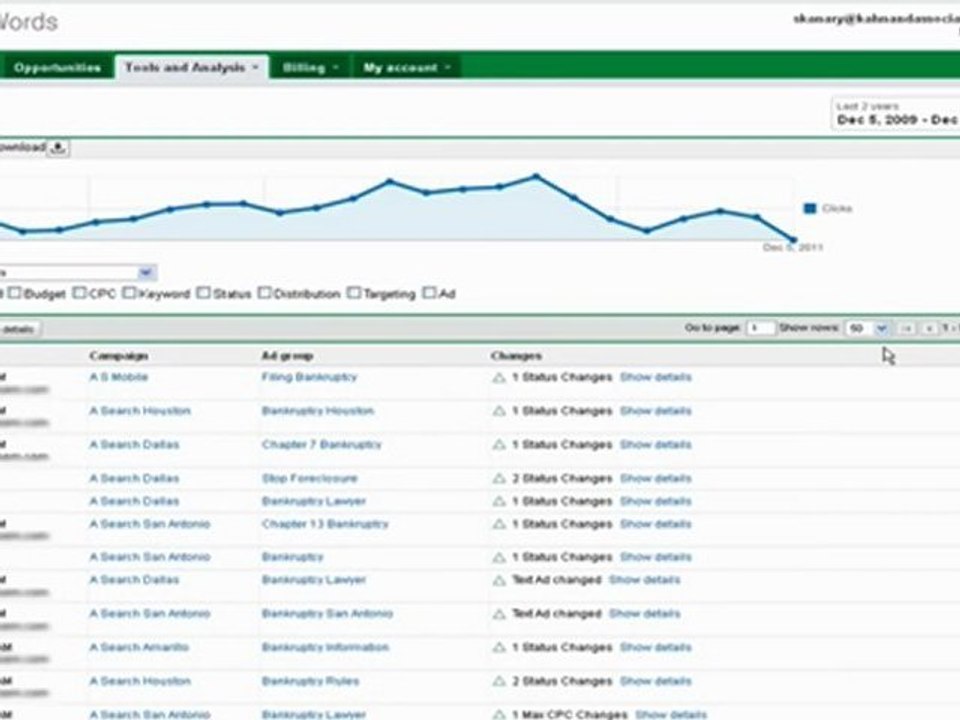Click triangle beside Dallas Bankruptcy Lawyer Text Ad changed
This screenshot has height=720, width=960.
click(499, 580)
